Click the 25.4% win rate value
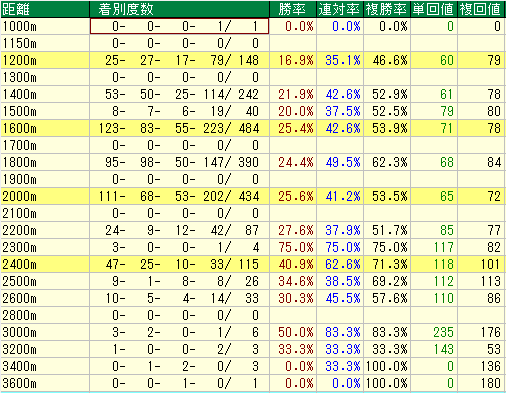 (x=296, y=128)
